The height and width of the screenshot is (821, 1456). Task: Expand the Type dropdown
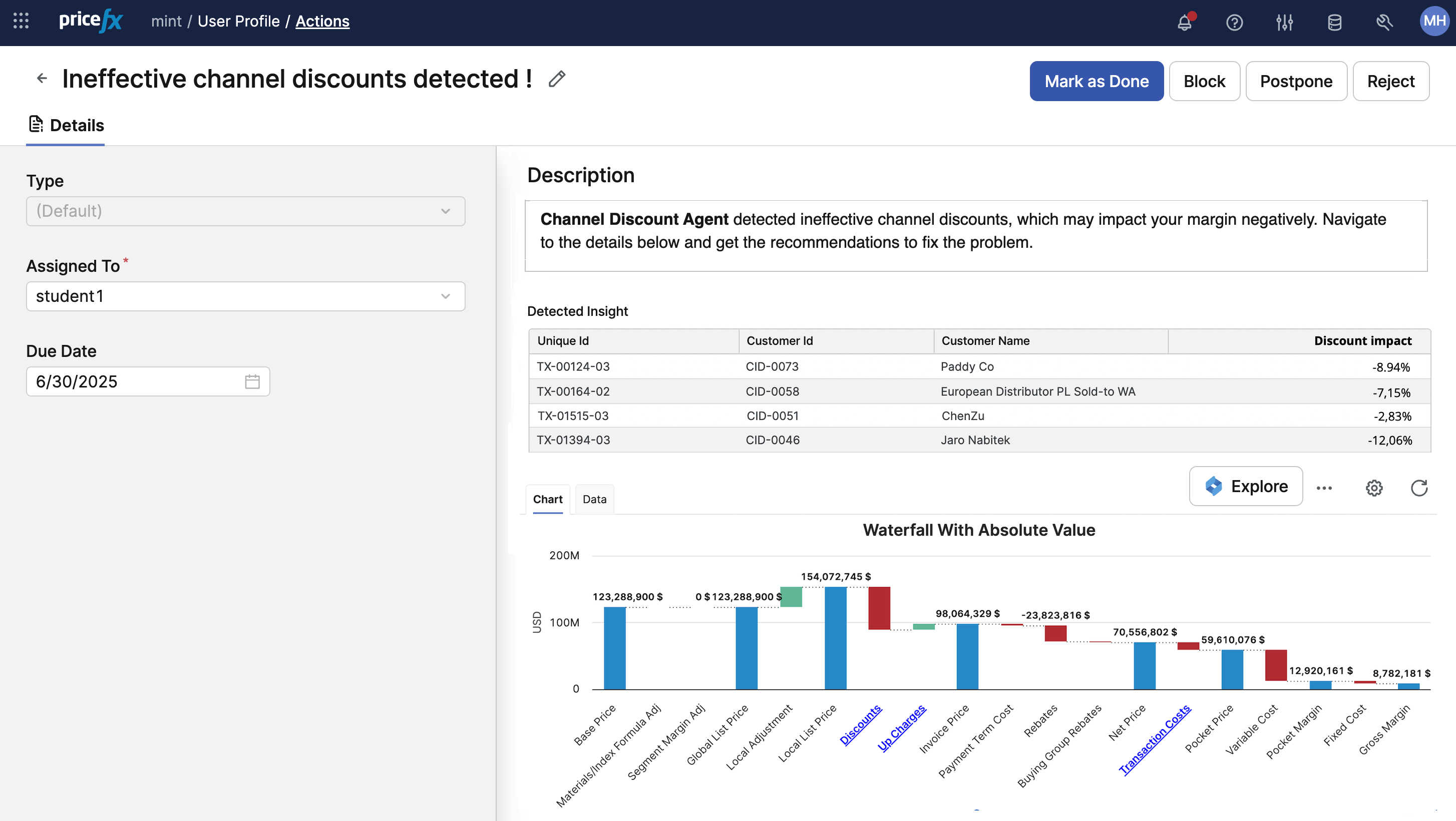click(x=245, y=211)
